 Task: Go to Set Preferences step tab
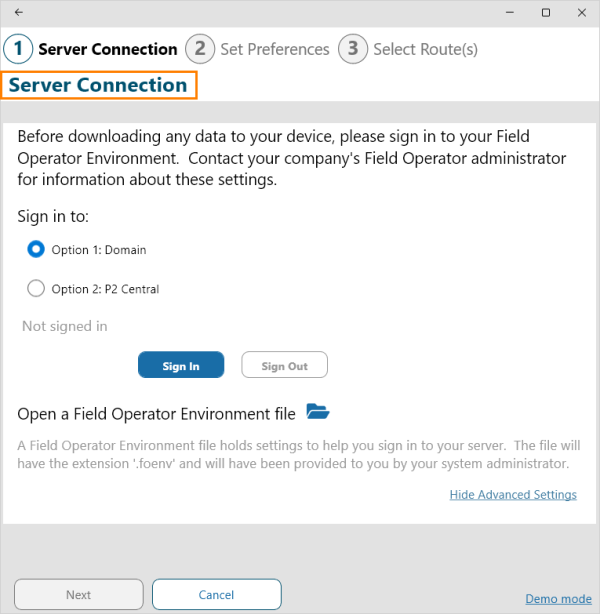274,49
